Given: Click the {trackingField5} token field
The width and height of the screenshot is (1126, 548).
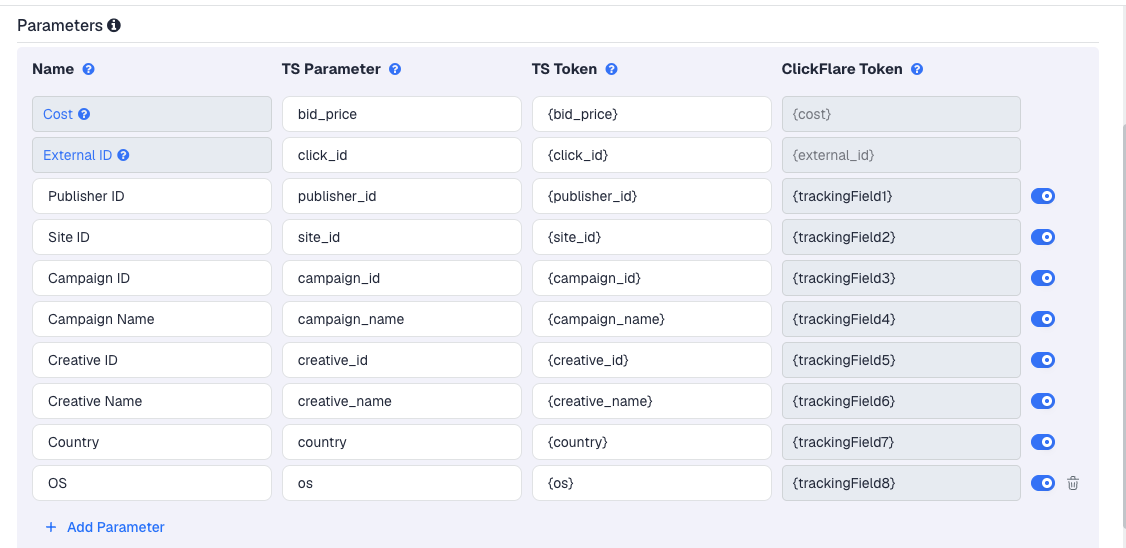Looking at the screenshot, I should pos(901,360).
